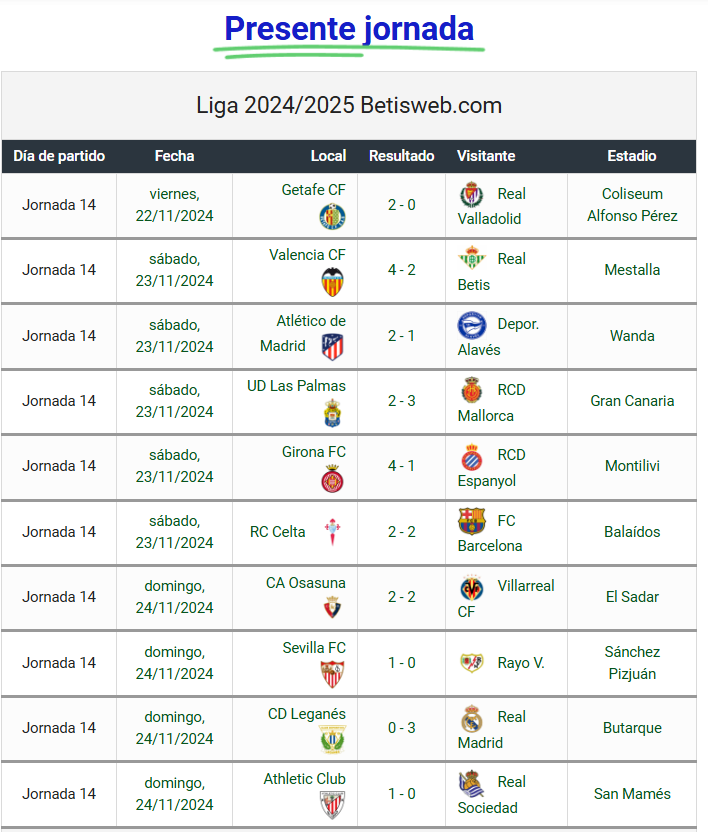Click the Real Sociedad crest
Viewport: 708px width, 832px height.
pyautogui.click(x=472, y=784)
